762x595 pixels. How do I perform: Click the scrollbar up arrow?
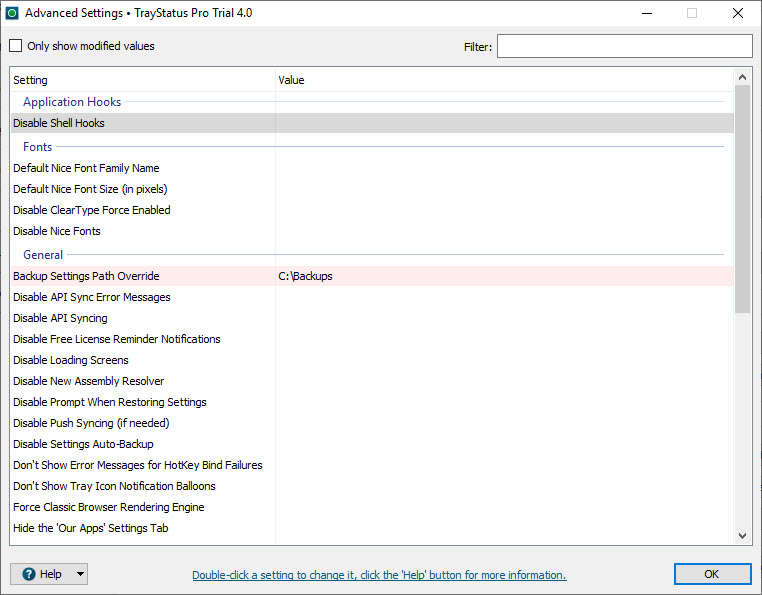[743, 77]
